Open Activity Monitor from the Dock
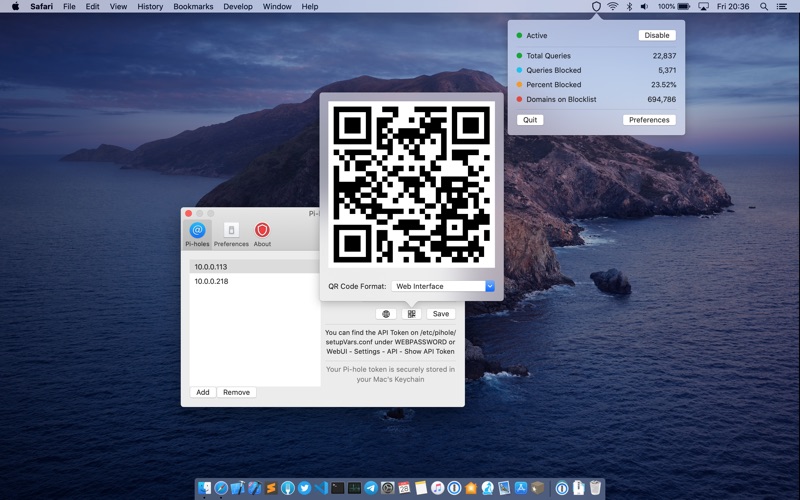 [355, 488]
